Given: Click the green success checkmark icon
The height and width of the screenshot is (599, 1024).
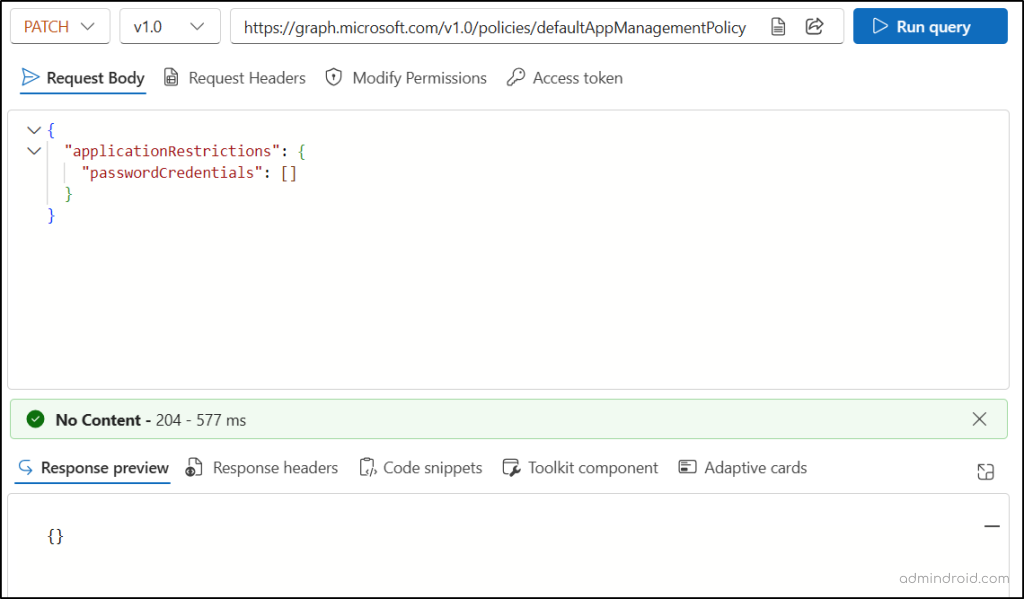Looking at the screenshot, I should [x=36, y=419].
